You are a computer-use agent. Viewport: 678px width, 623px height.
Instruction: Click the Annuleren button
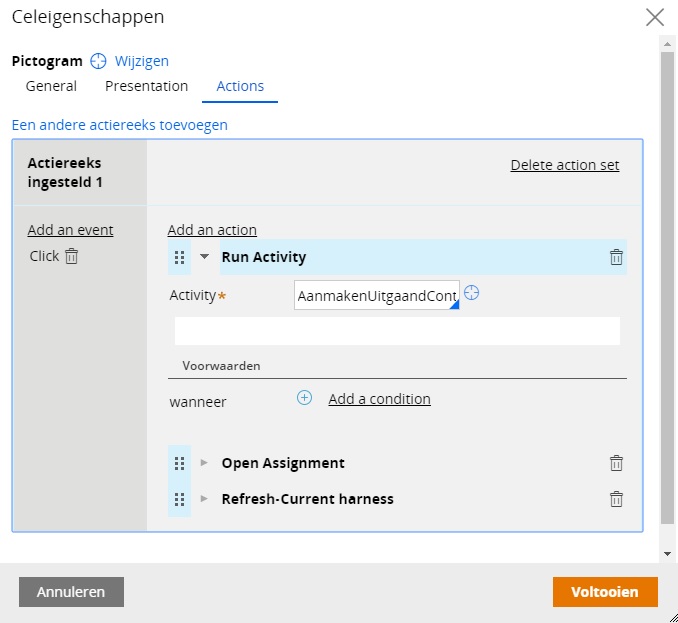tap(71, 592)
